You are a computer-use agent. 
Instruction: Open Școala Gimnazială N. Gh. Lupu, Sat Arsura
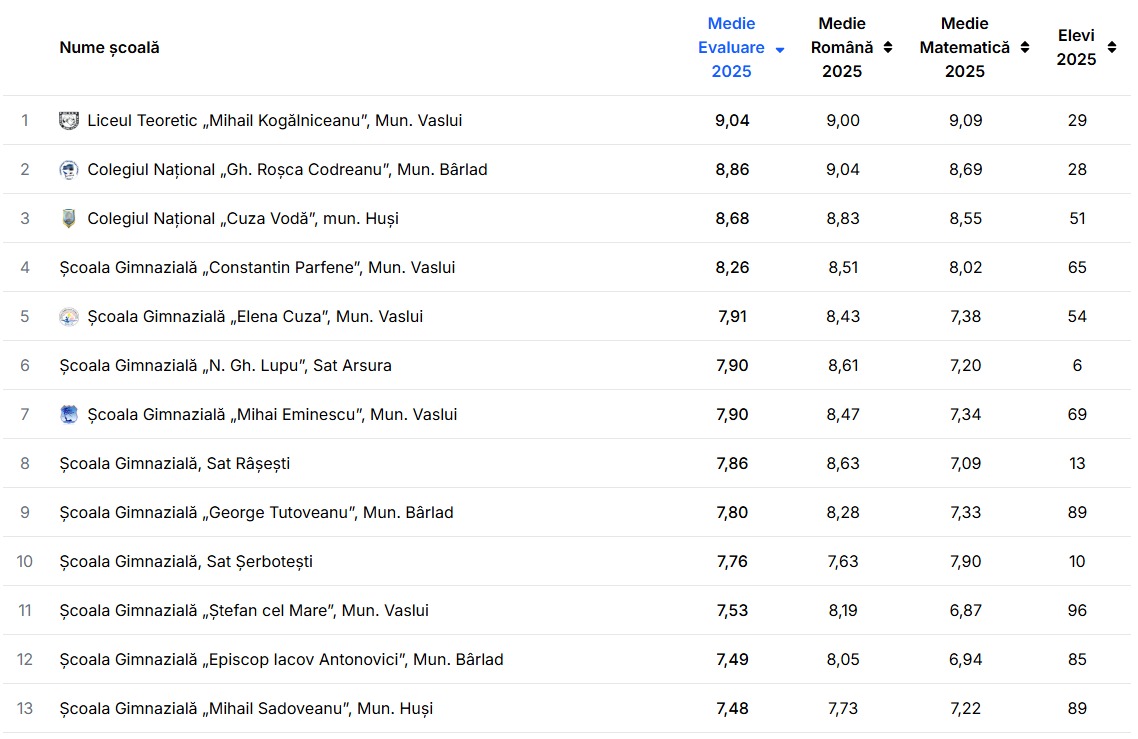click(225, 366)
